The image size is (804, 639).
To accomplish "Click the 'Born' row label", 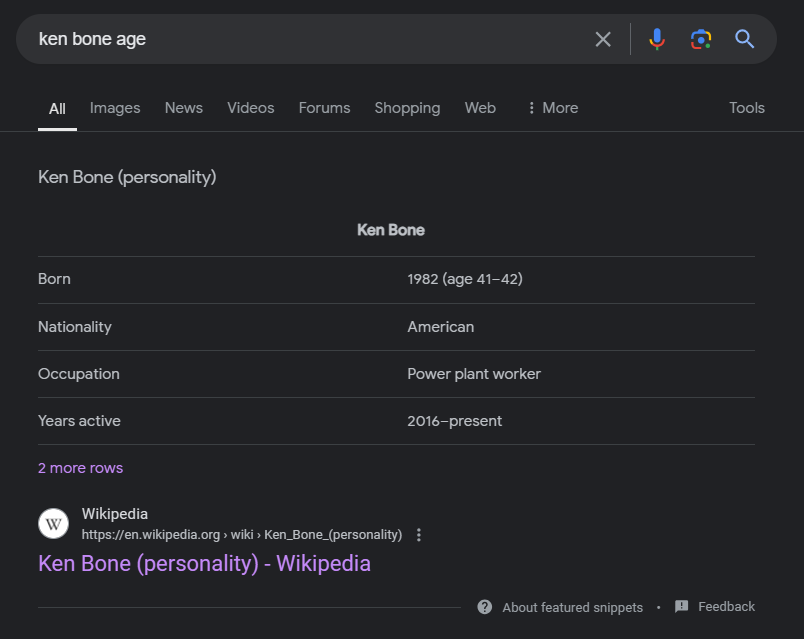I will (x=54, y=279).
